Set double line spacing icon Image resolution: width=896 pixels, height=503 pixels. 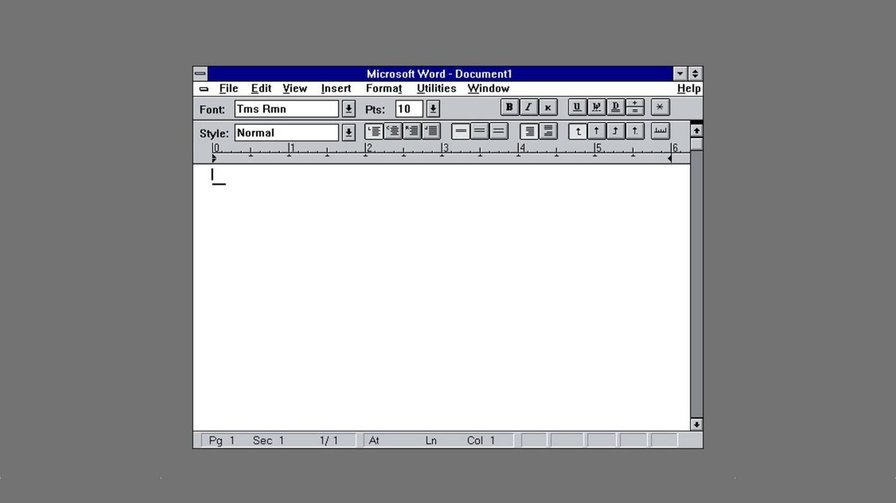498,131
